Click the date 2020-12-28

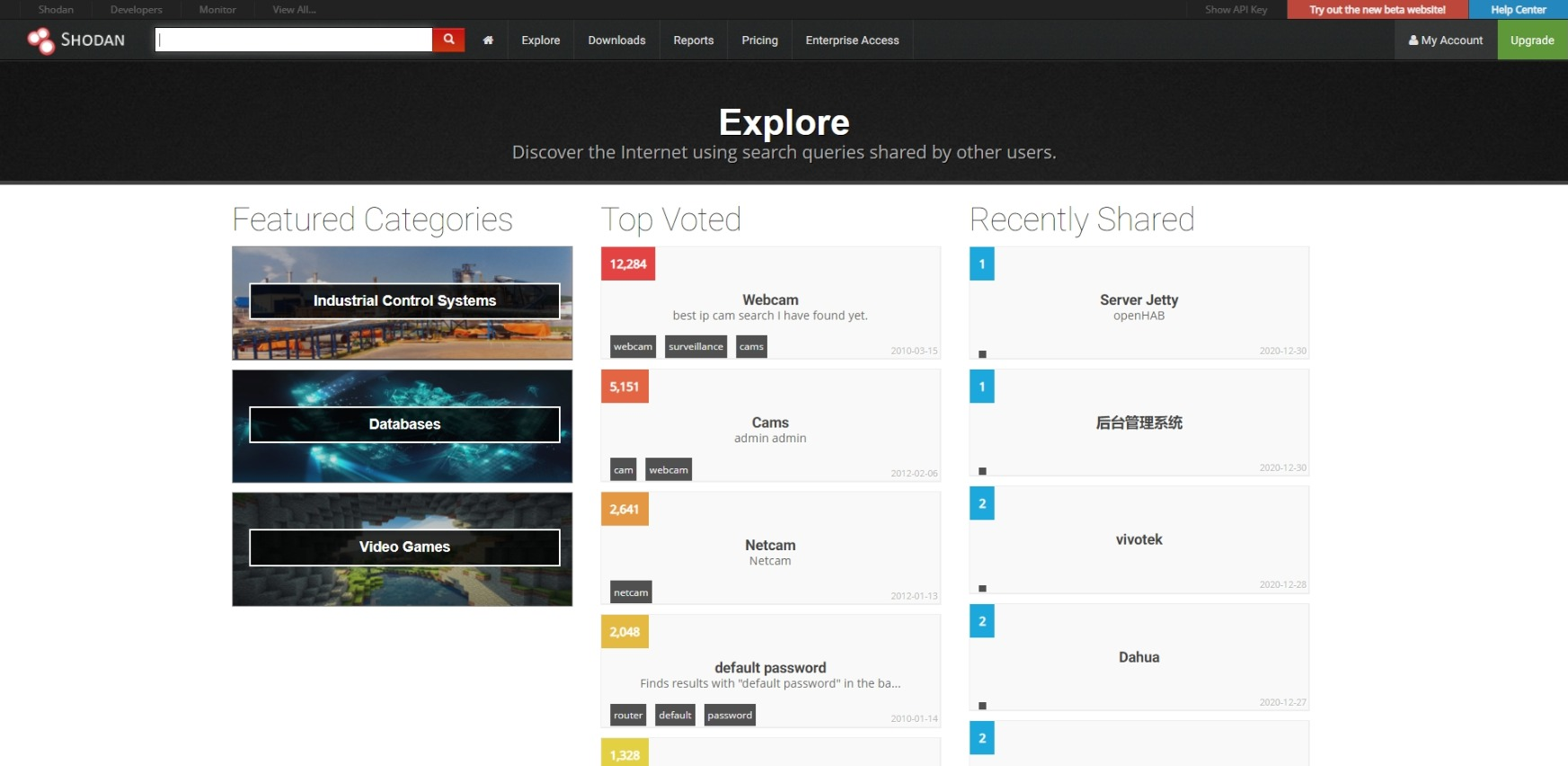1283,585
